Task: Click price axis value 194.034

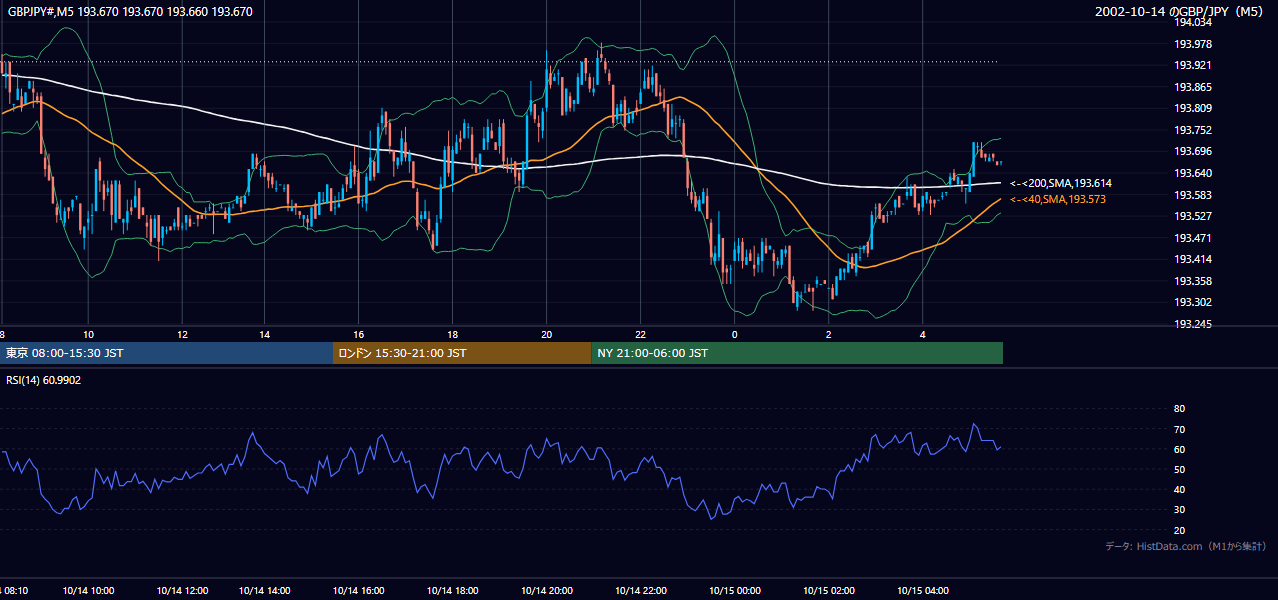Action: pos(1193,22)
